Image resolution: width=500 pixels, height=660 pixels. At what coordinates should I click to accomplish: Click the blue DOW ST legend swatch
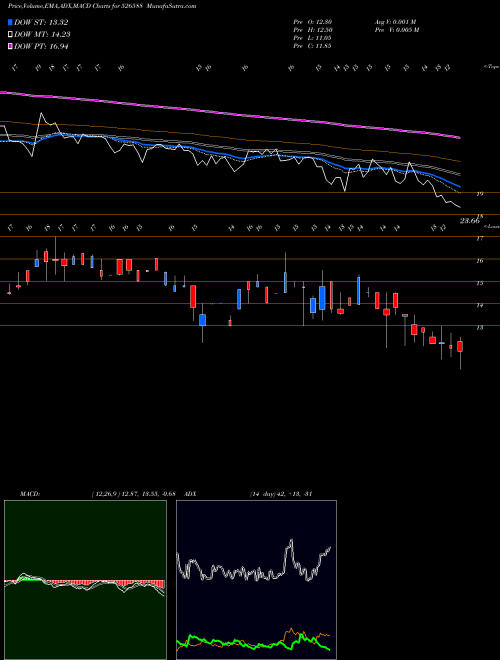pyautogui.click(x=10, y=22)
